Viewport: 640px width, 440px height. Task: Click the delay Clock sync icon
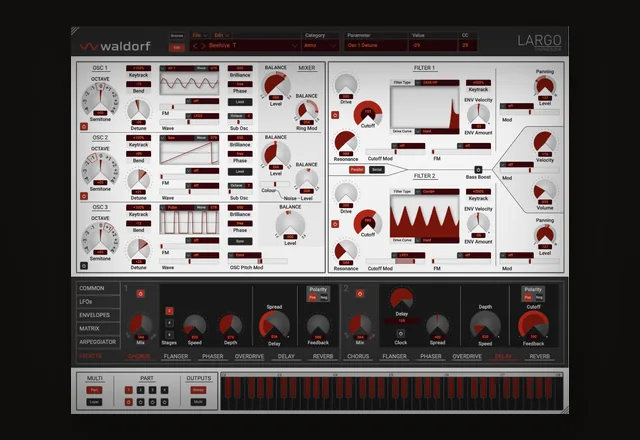point(400,333)
